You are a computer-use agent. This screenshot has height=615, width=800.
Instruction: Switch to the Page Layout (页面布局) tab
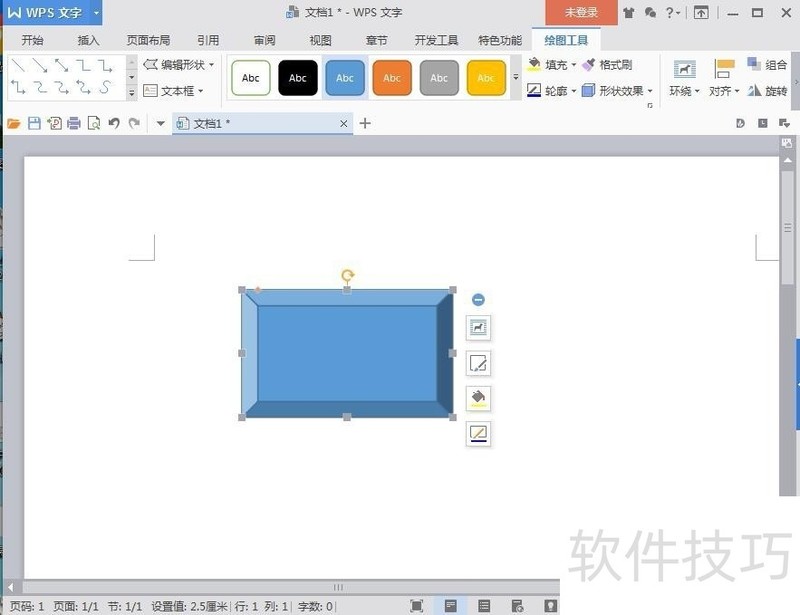148,41
